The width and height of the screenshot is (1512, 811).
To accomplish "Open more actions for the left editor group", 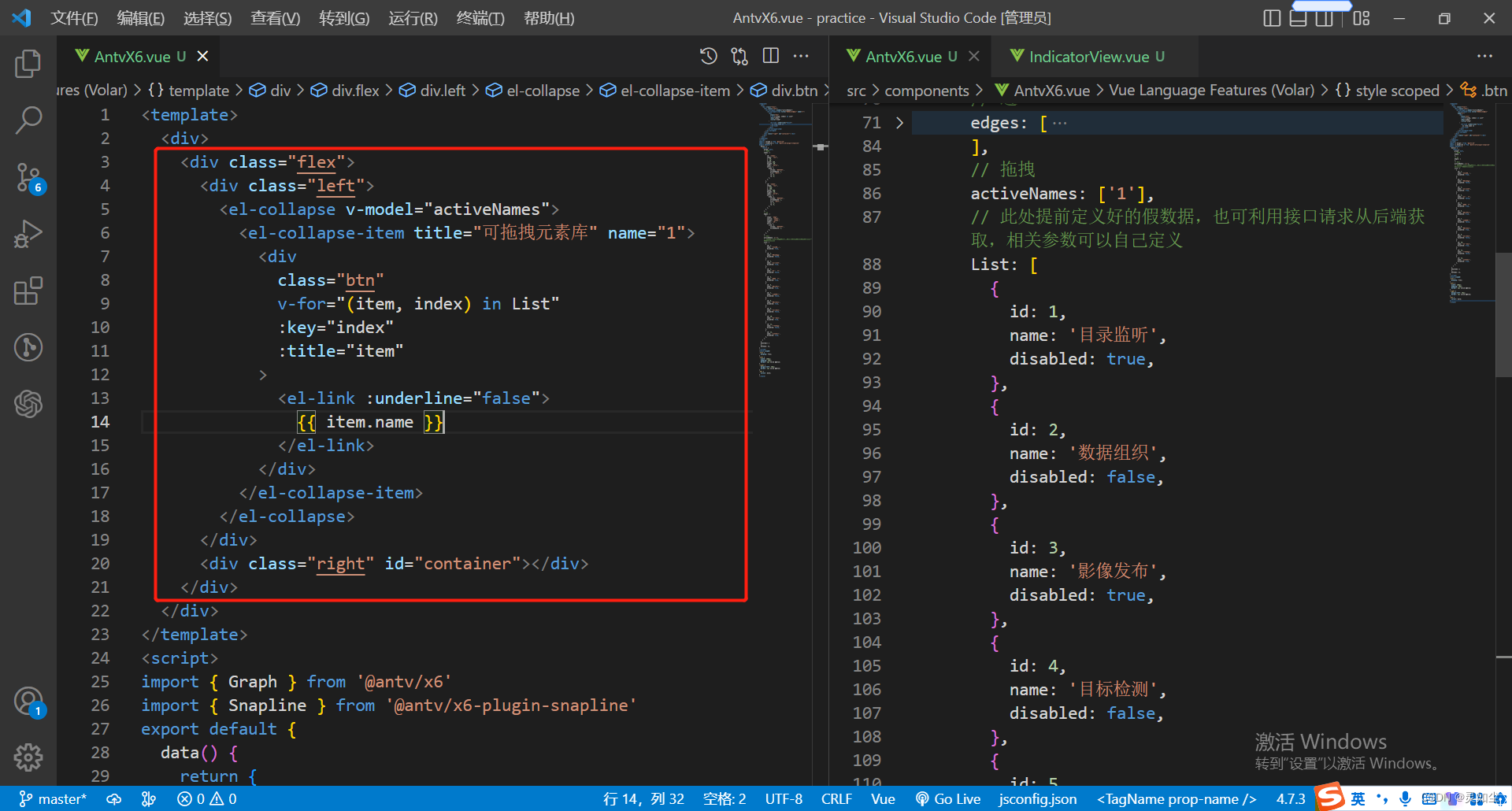I will point(801,56).
